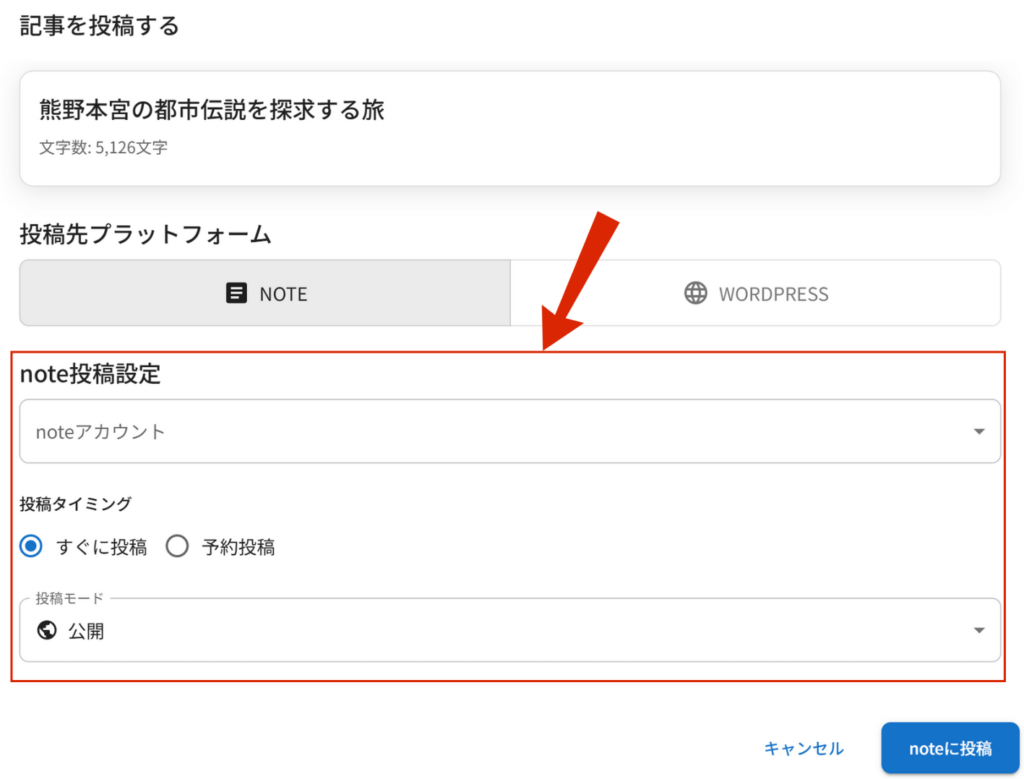This screenshot has width=1024, height=779.
Task: Click the globe icon beside WORDPRESS
Action: click(x=695, y=293)
